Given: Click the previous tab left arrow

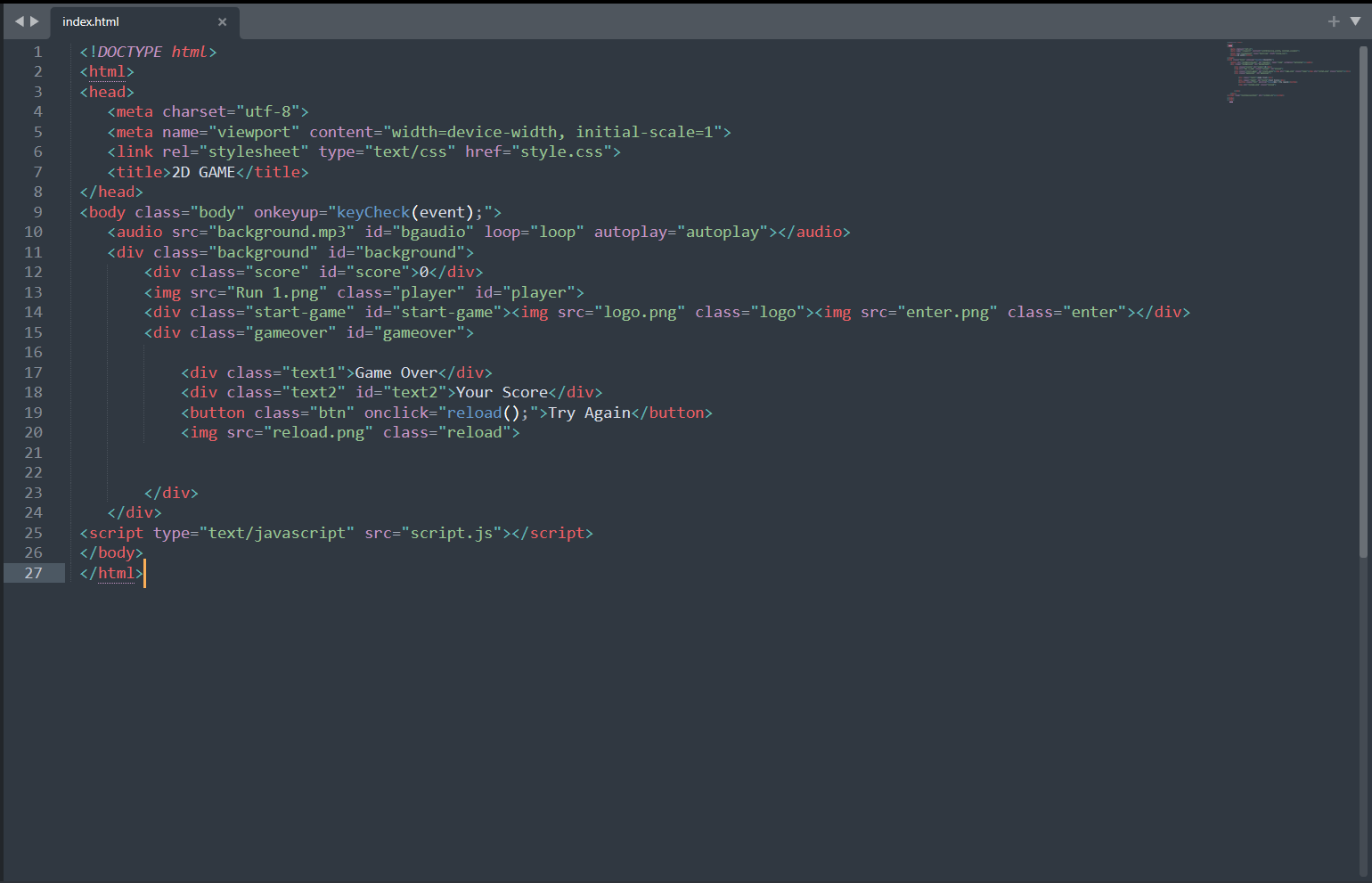Looking at the screenshot, I should [x=20, y=21].
